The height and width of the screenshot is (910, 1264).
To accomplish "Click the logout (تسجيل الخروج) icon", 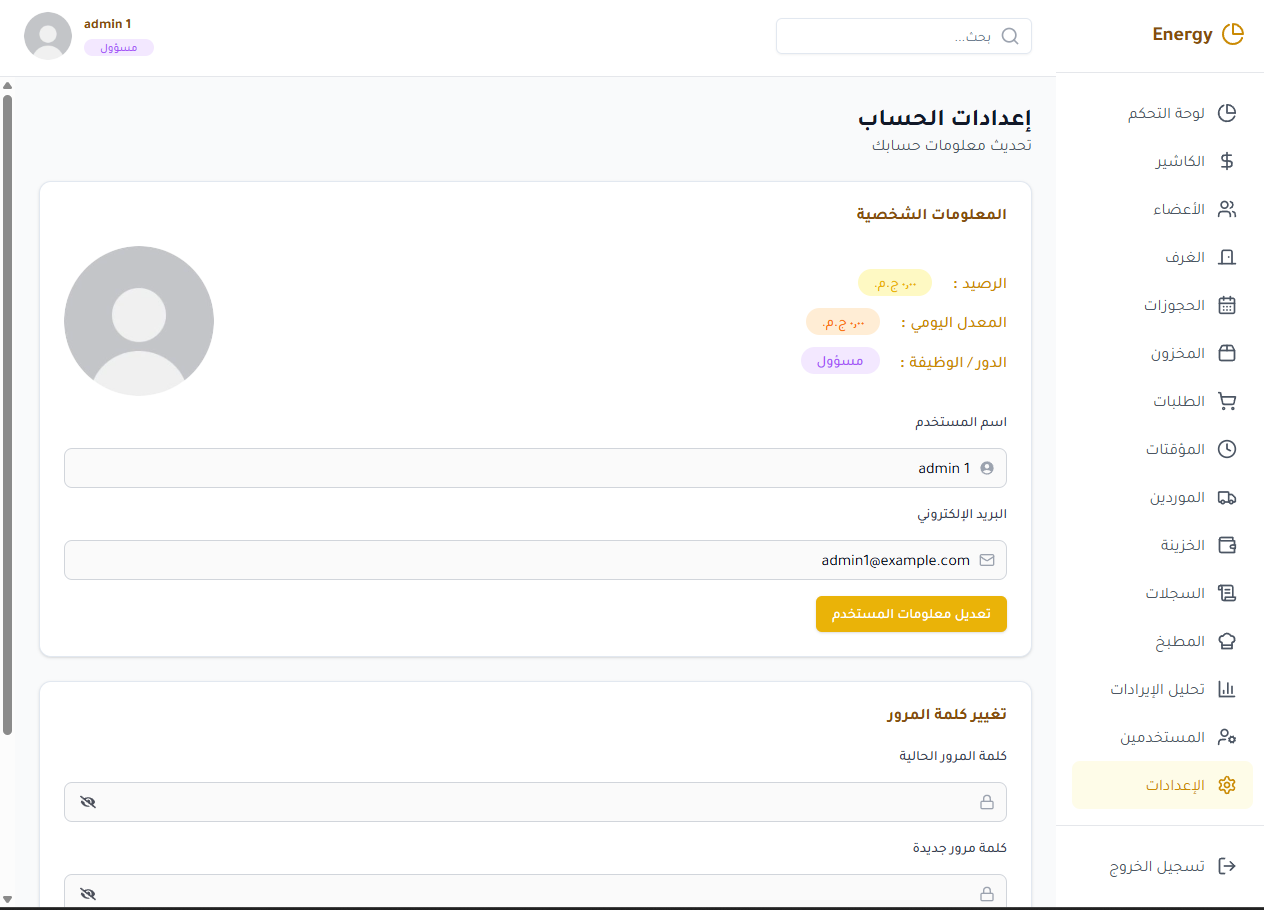I will [x=1227, y=866].
